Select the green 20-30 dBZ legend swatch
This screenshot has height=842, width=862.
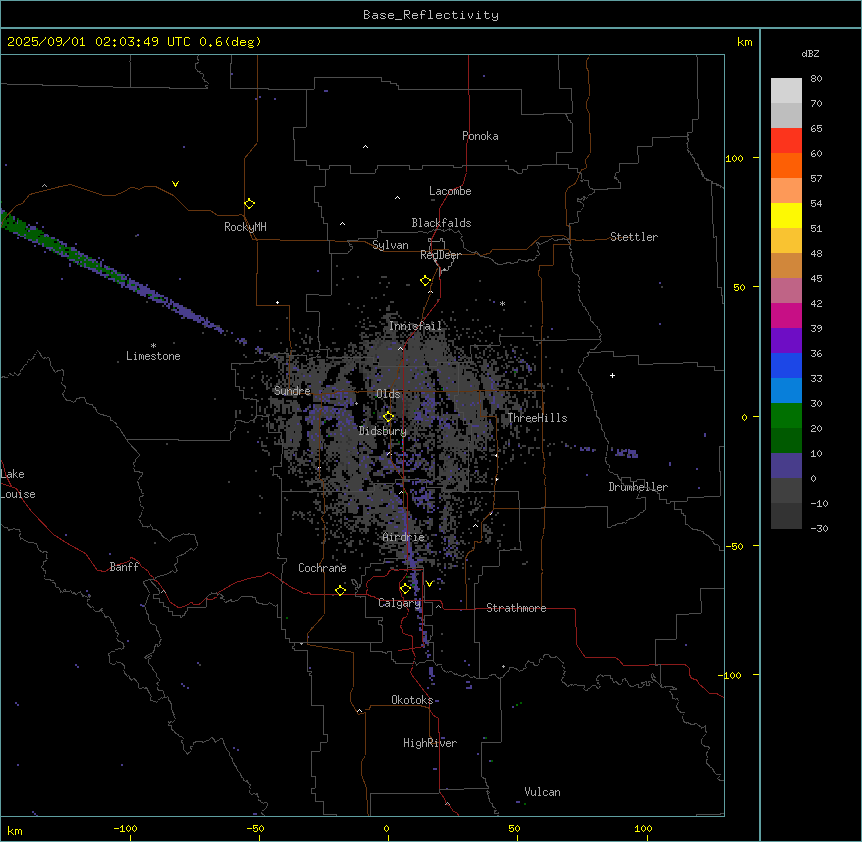click(786, 415)
